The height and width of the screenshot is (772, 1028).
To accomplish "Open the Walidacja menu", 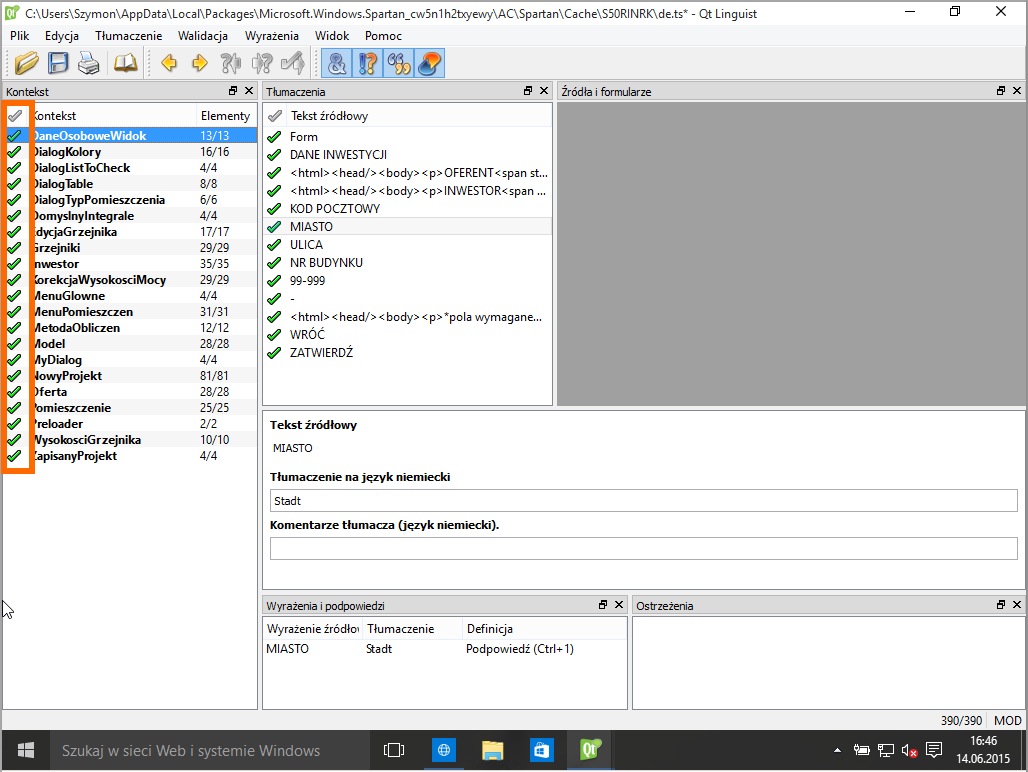I will point(203,36).
